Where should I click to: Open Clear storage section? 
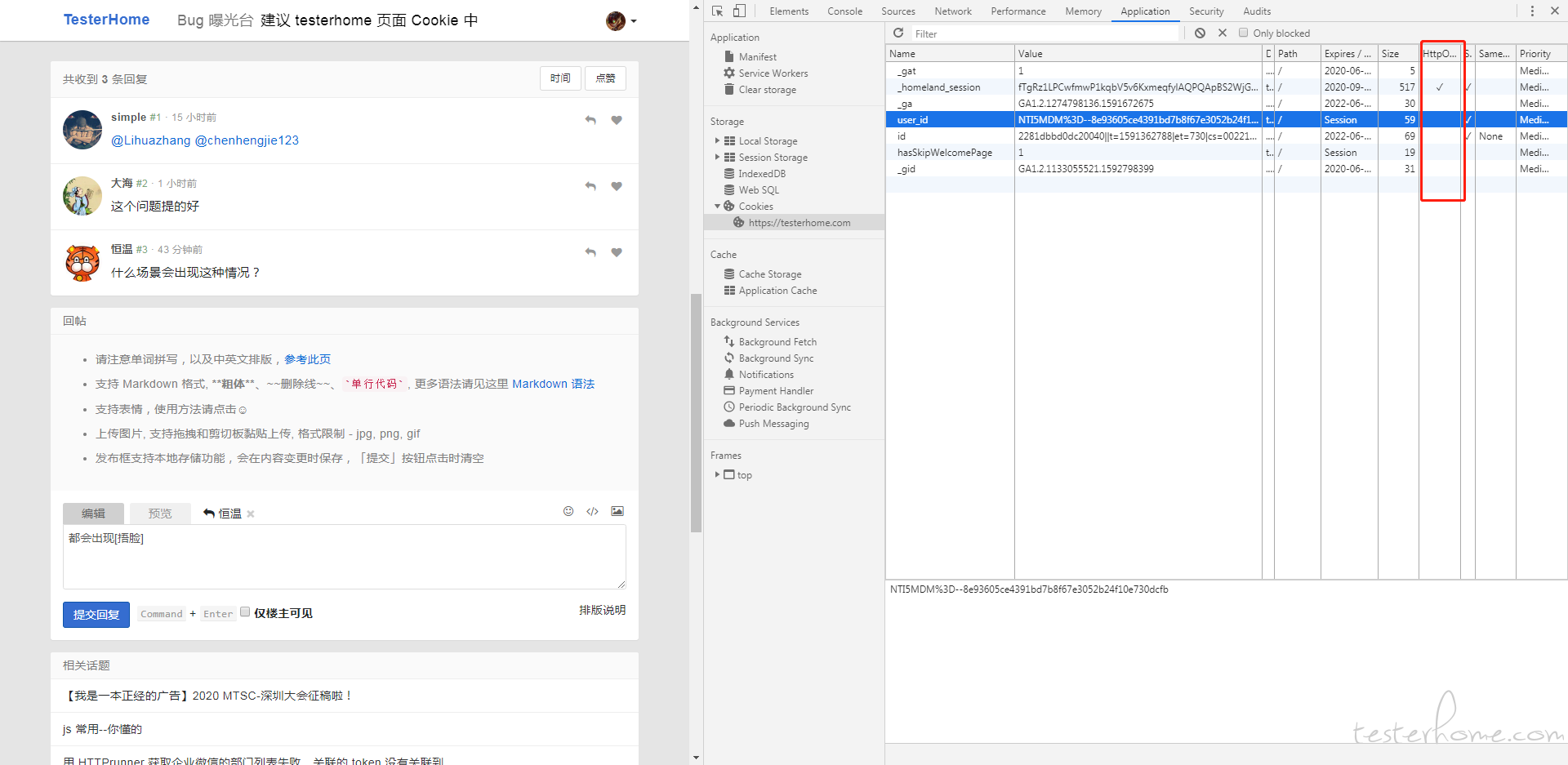click(767, 89)
